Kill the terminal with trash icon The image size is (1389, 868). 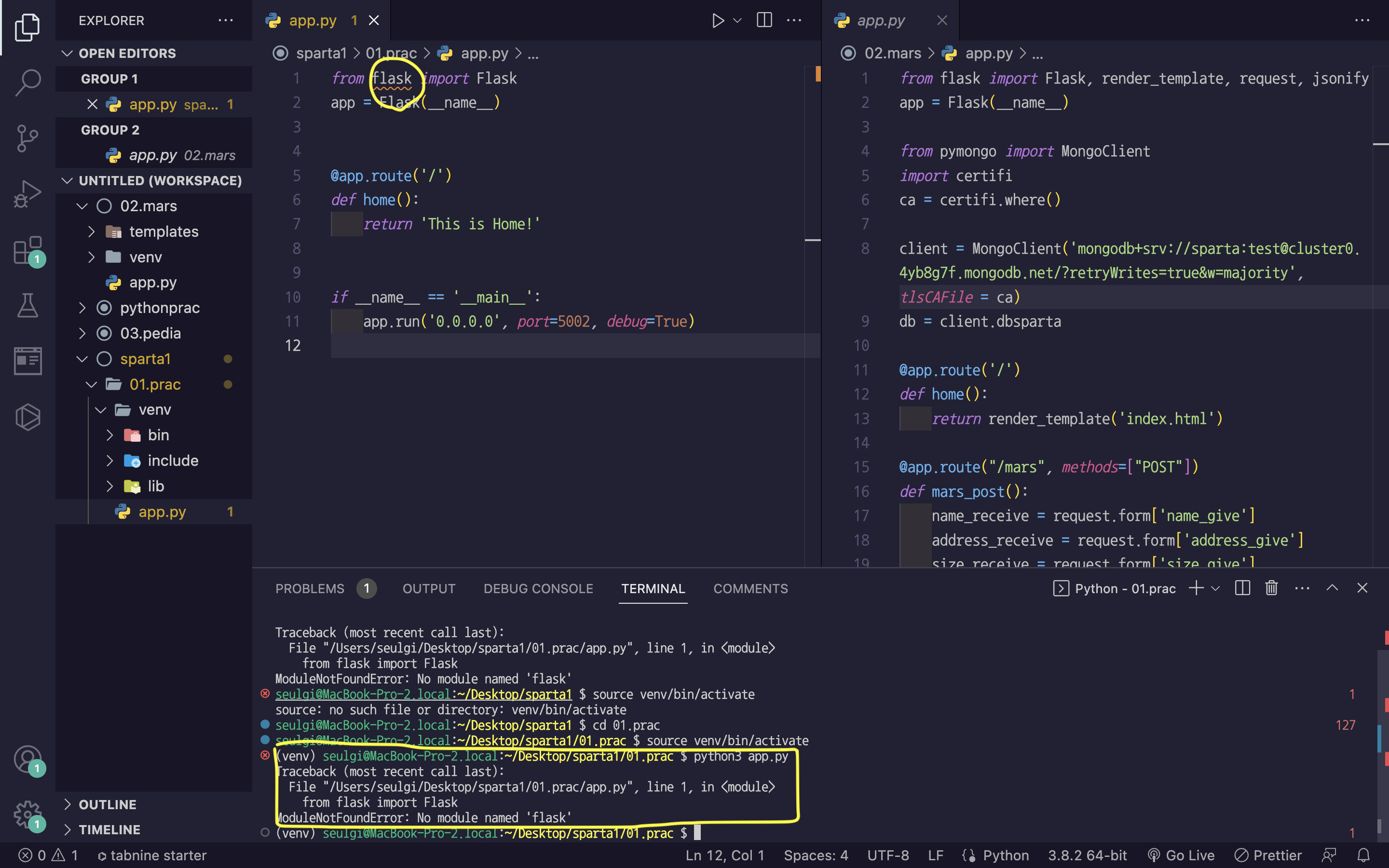coord(1271,588)
